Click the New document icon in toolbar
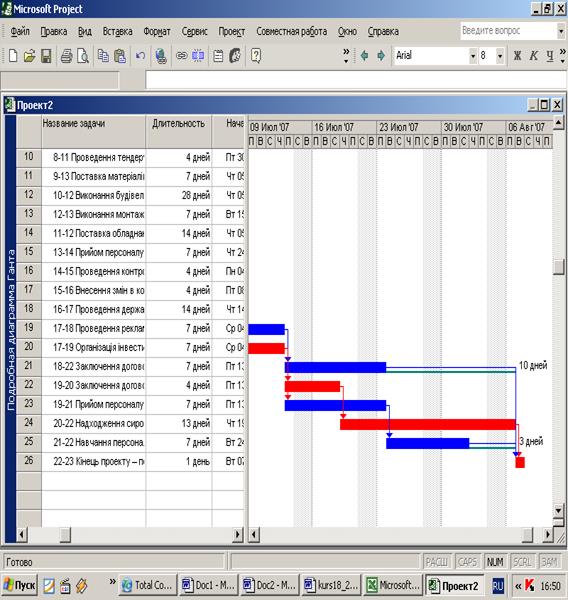The width and height of the screenshot is (568, 600). coord(13,56)
